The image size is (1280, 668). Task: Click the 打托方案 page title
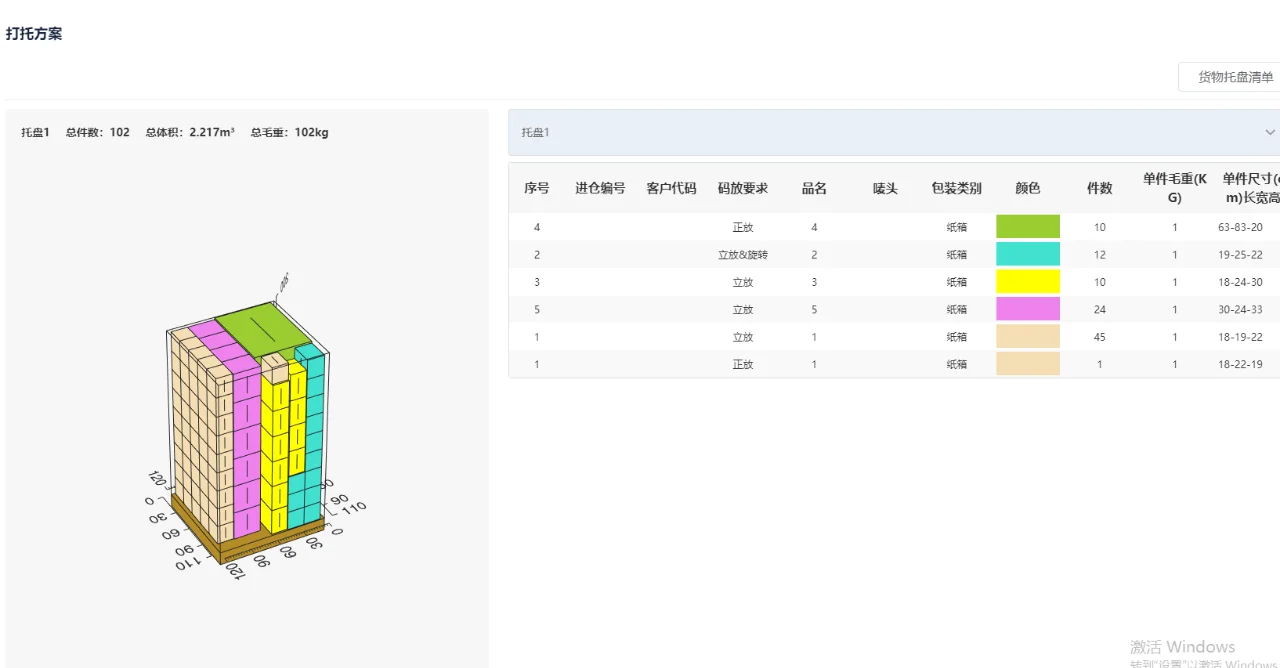click(34, 33)
